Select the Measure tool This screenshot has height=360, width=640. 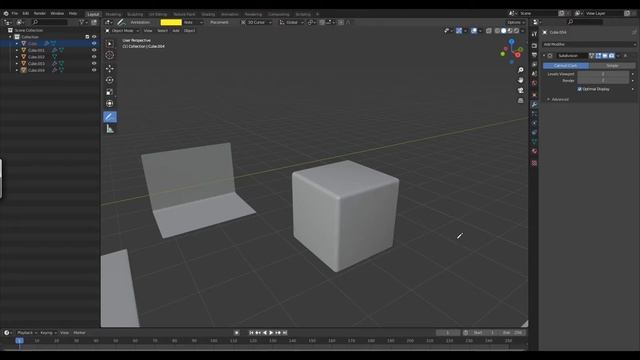[x=110, y=129]
